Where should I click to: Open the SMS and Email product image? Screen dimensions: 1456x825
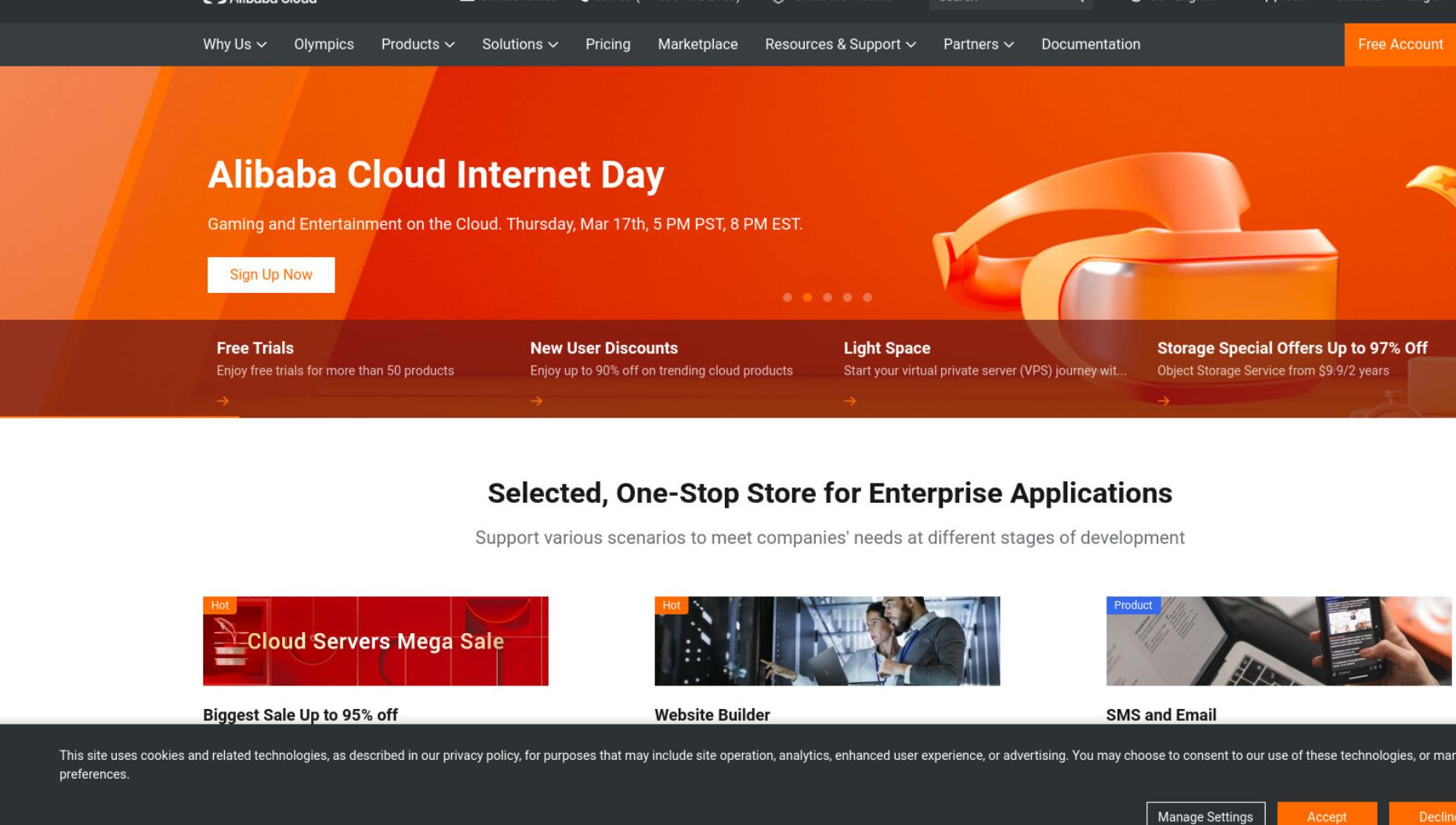1278,641
